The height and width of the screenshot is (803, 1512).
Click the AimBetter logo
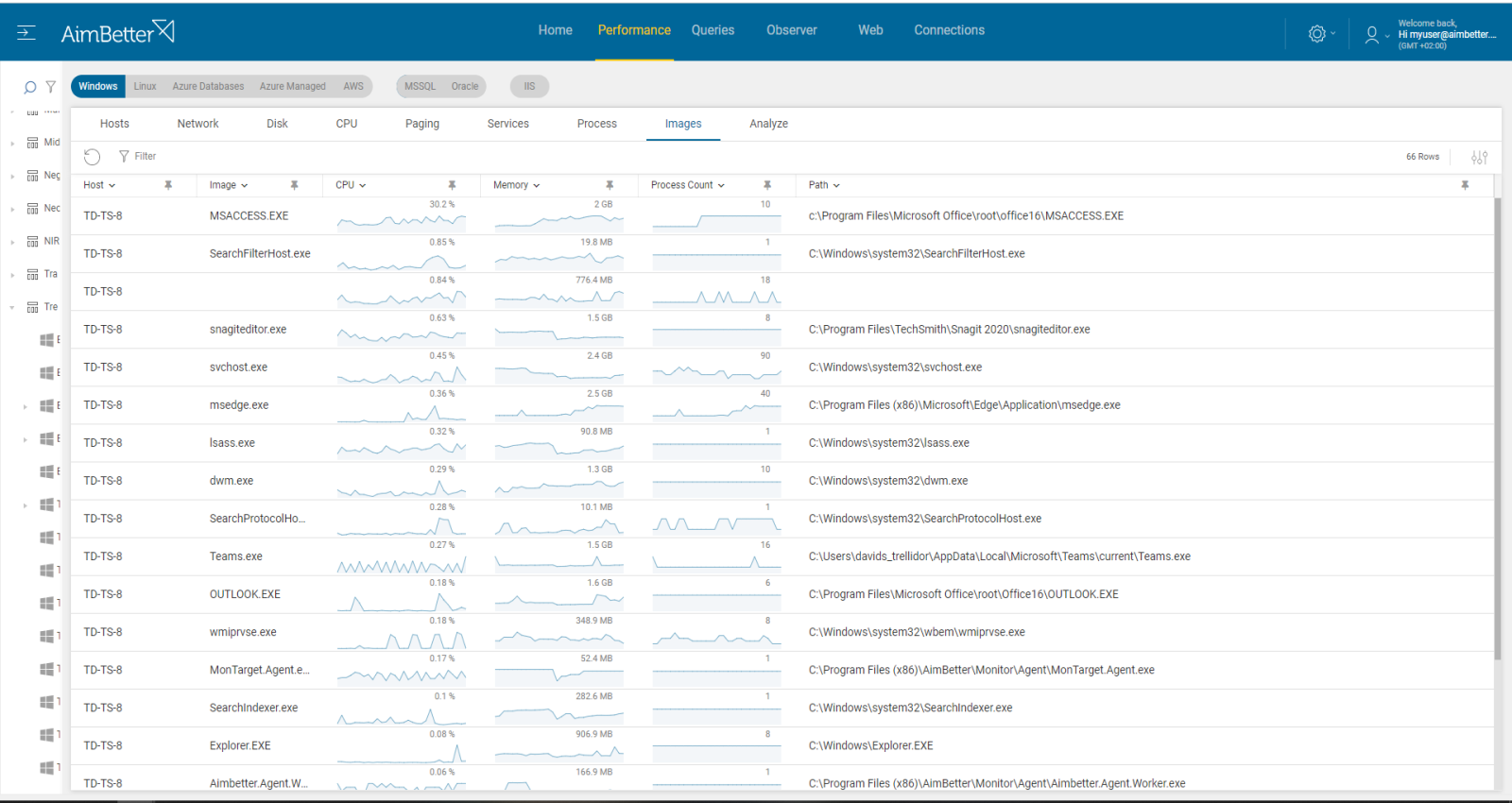[x=117, y=33]
